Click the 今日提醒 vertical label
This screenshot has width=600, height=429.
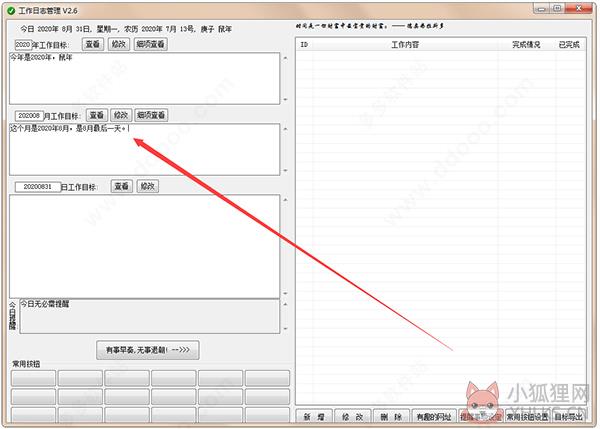pyautogui.click(x=13, y=316)
